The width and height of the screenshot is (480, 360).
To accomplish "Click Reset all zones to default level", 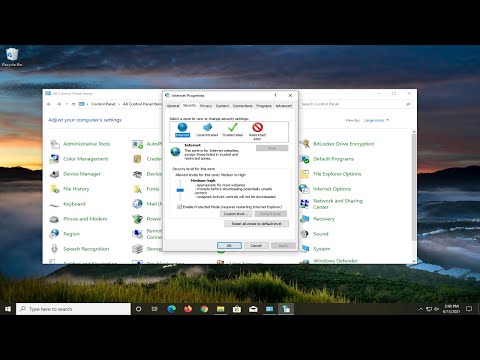I will tap(256, 224).
